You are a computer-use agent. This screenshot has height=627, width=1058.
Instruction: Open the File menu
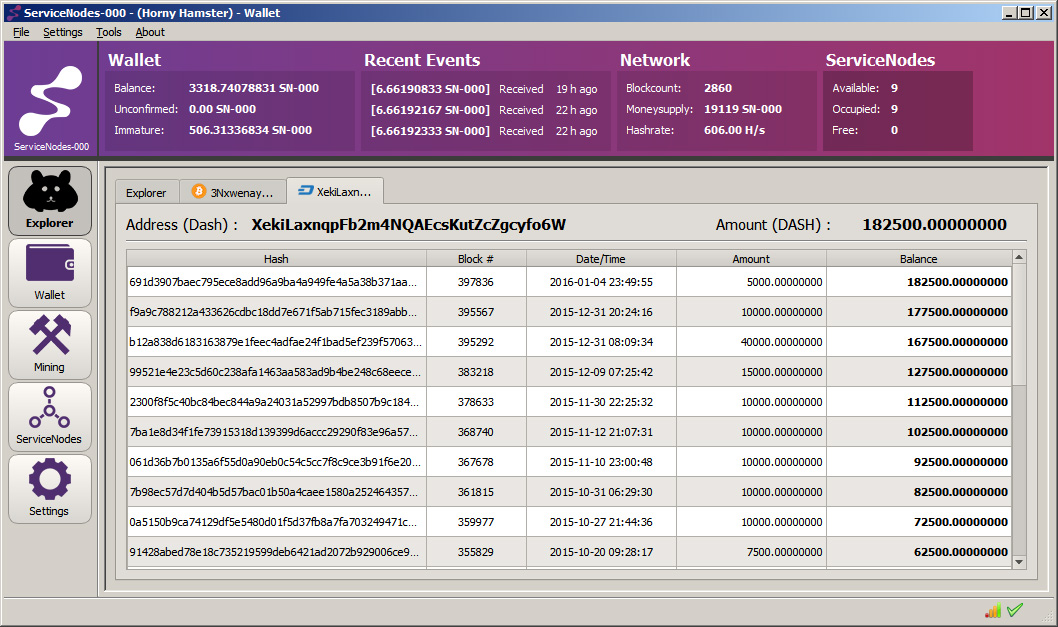point(21,32)
